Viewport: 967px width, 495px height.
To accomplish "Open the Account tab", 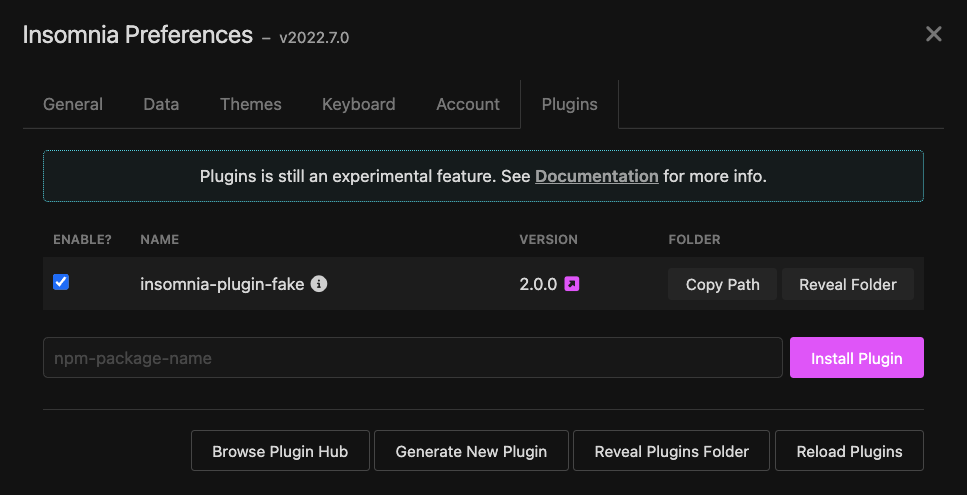I will tap(468, 104).
